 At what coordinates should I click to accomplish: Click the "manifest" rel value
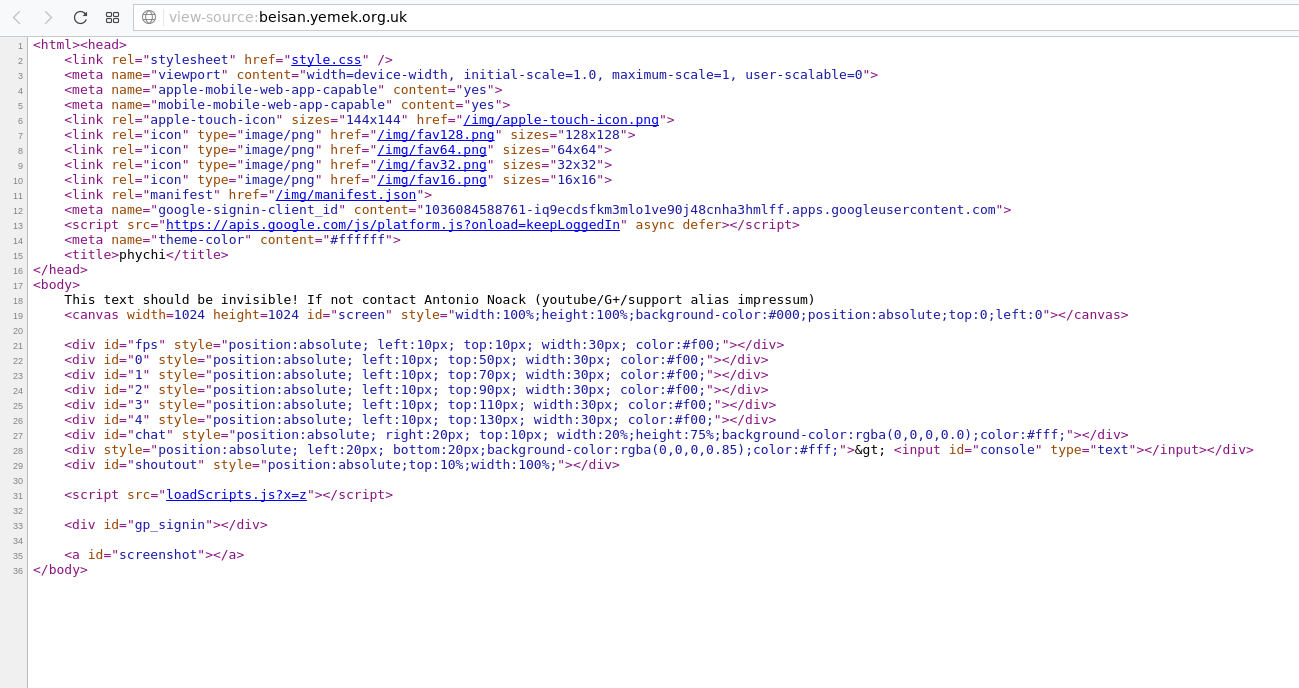coord(182,195)
